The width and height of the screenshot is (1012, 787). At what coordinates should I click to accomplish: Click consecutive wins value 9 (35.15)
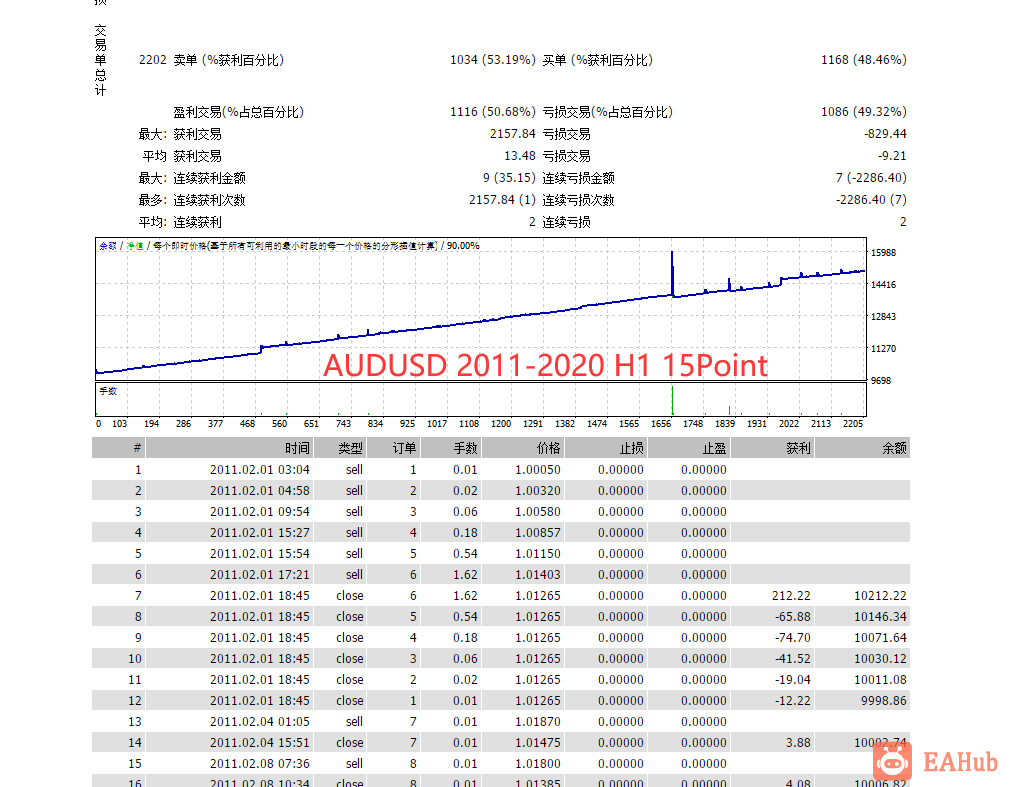[x=509, y=178]
